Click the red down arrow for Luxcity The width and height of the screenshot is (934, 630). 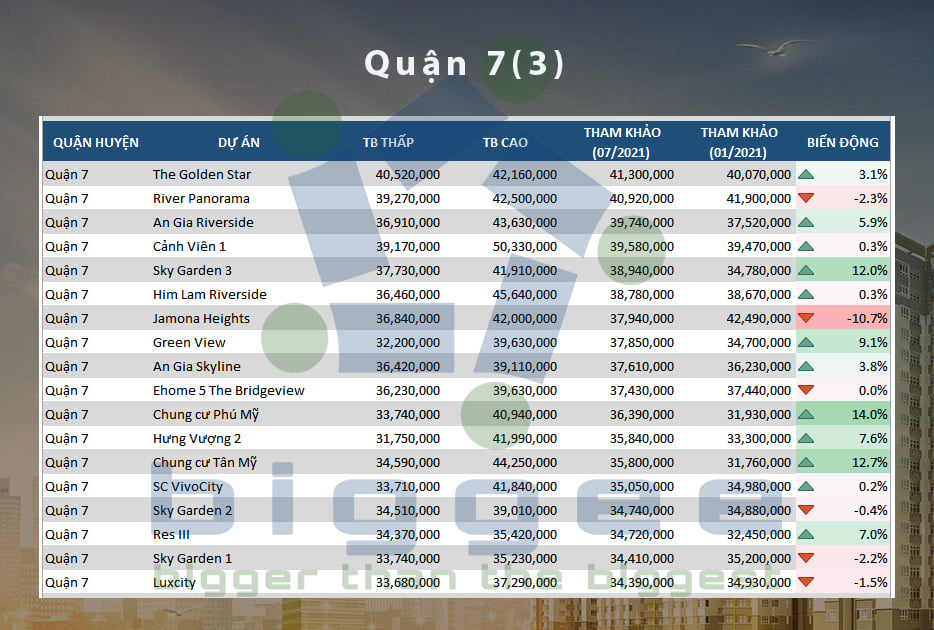pyautogui.click(x=806, y=583)
